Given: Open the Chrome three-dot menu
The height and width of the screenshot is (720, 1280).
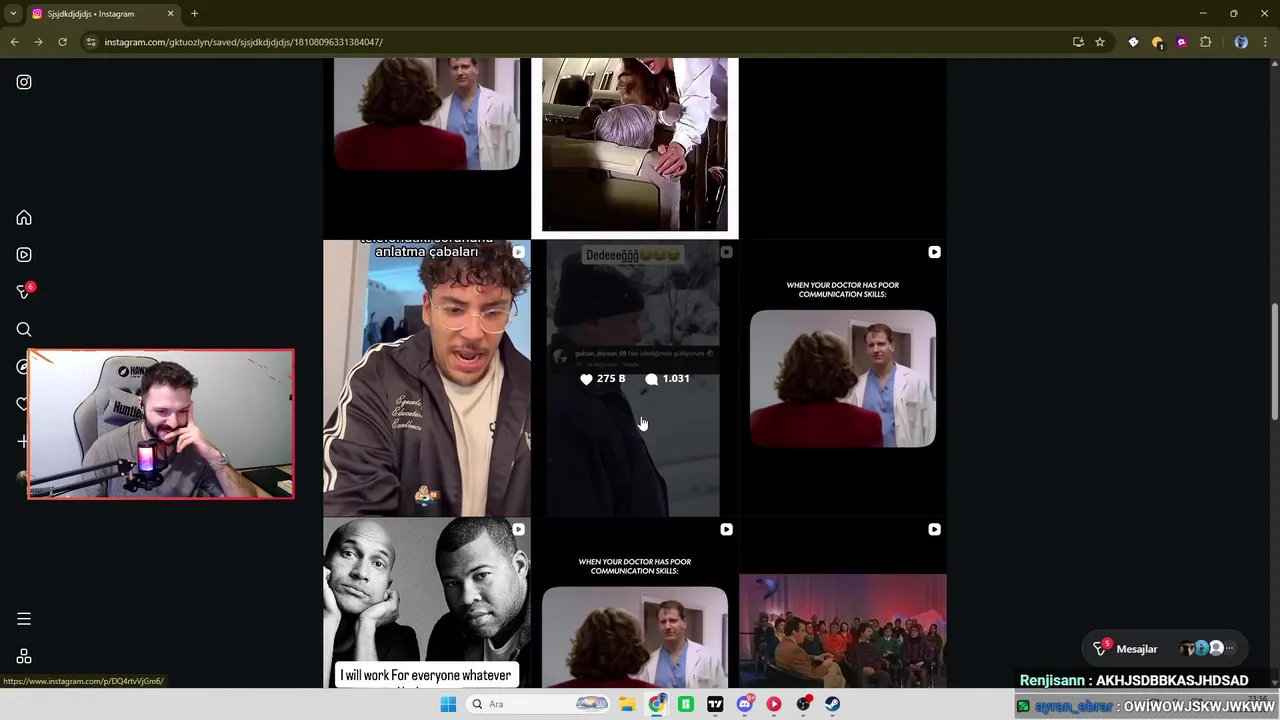Looking at the screenshot, I should pos(1265,42).
